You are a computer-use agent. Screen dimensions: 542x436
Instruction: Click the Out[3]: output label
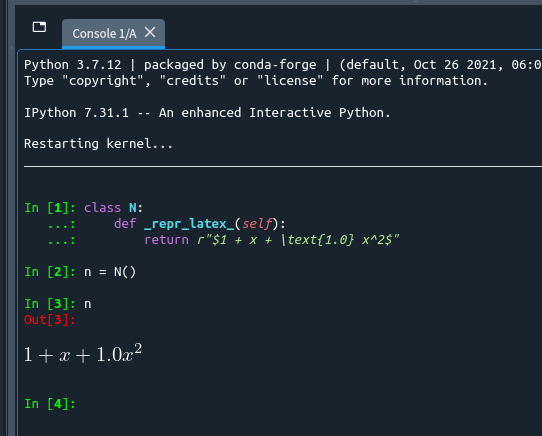click(x=50, y=320)
